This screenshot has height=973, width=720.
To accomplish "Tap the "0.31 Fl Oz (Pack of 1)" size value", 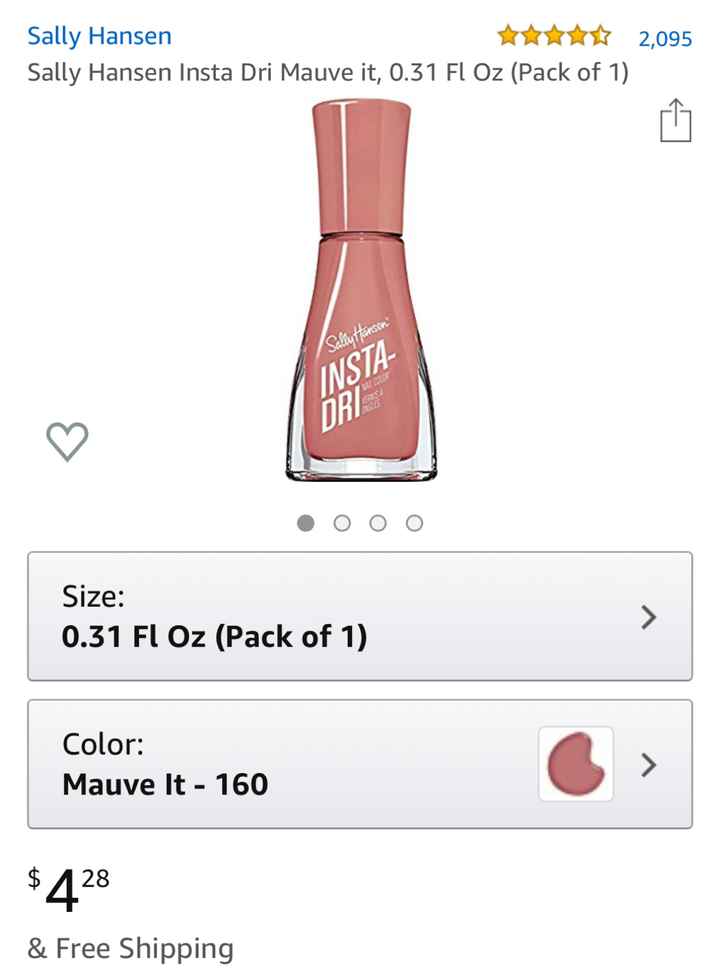I will pyautogui.click(x=214, y=636).
